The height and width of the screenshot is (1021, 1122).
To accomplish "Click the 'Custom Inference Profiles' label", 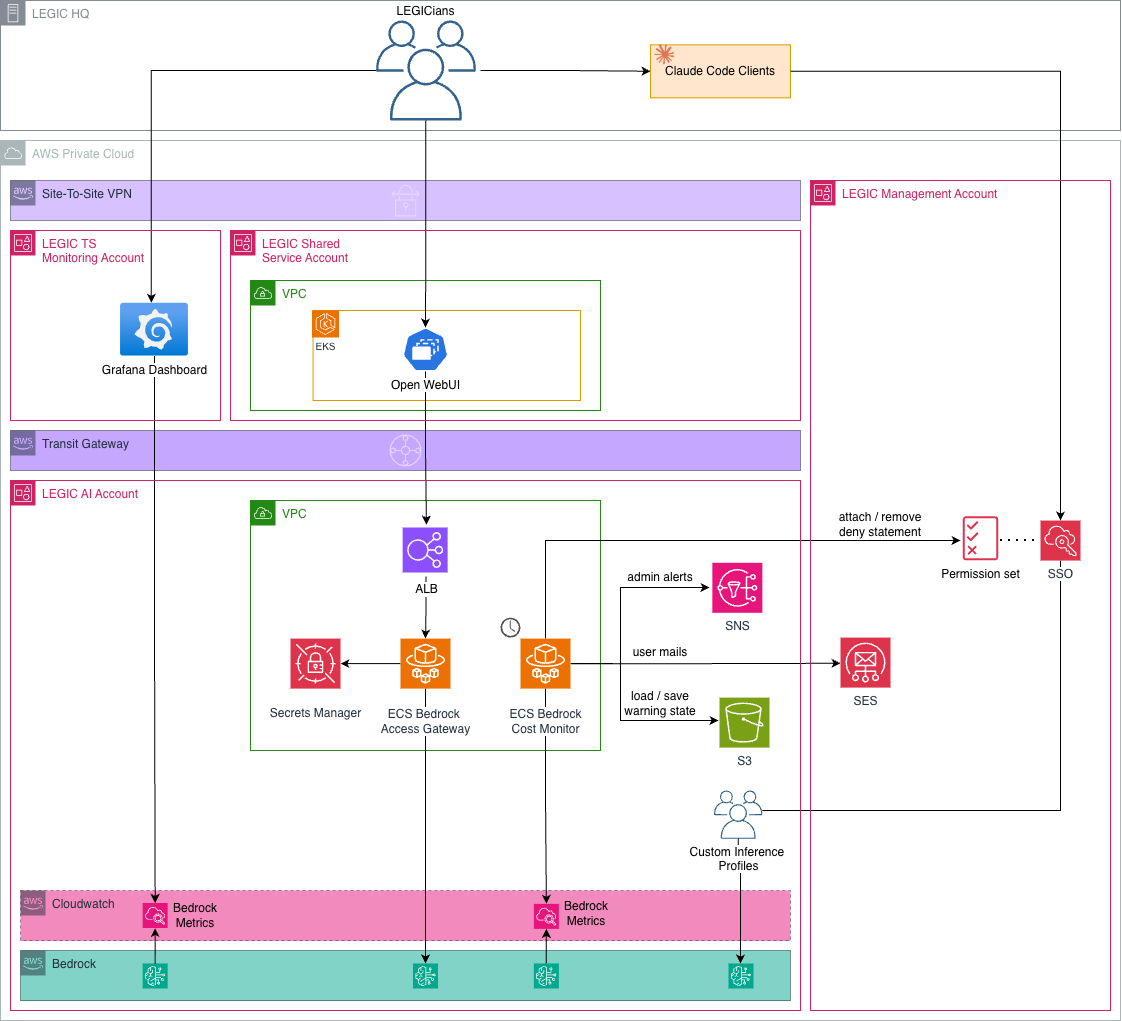I will (737, 859).
